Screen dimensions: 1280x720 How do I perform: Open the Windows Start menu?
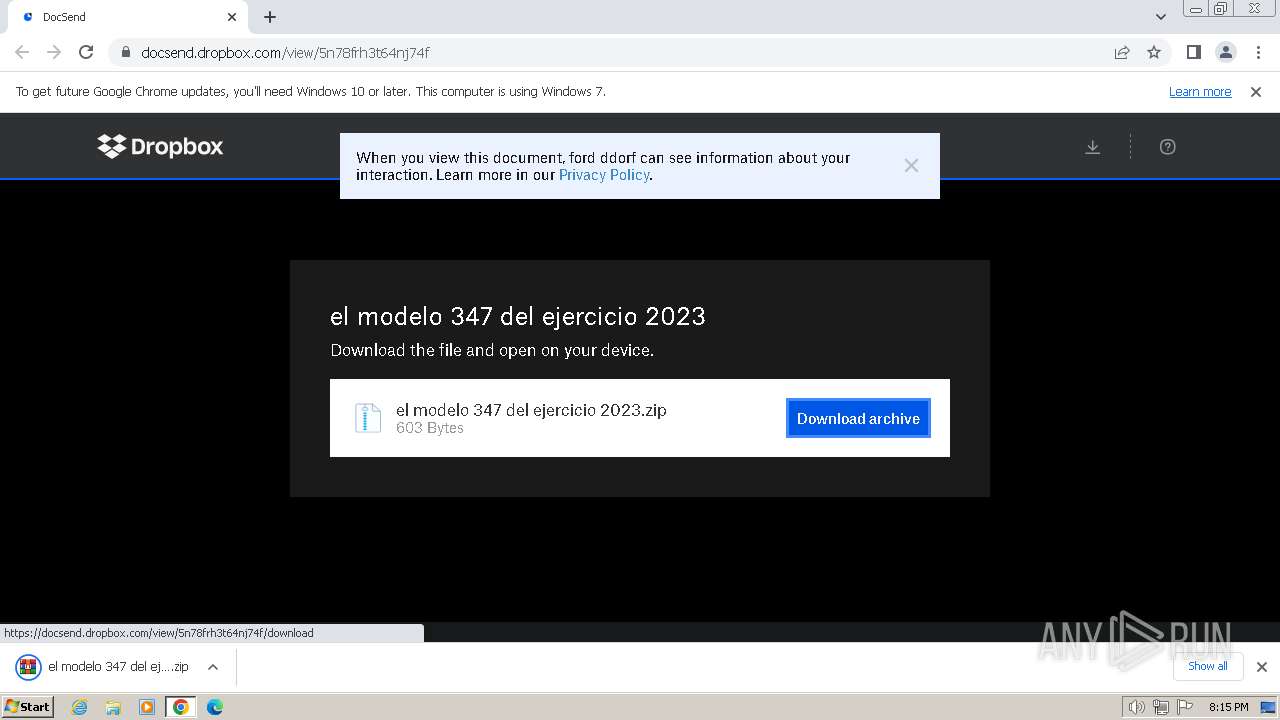click(x=27, y=707)
